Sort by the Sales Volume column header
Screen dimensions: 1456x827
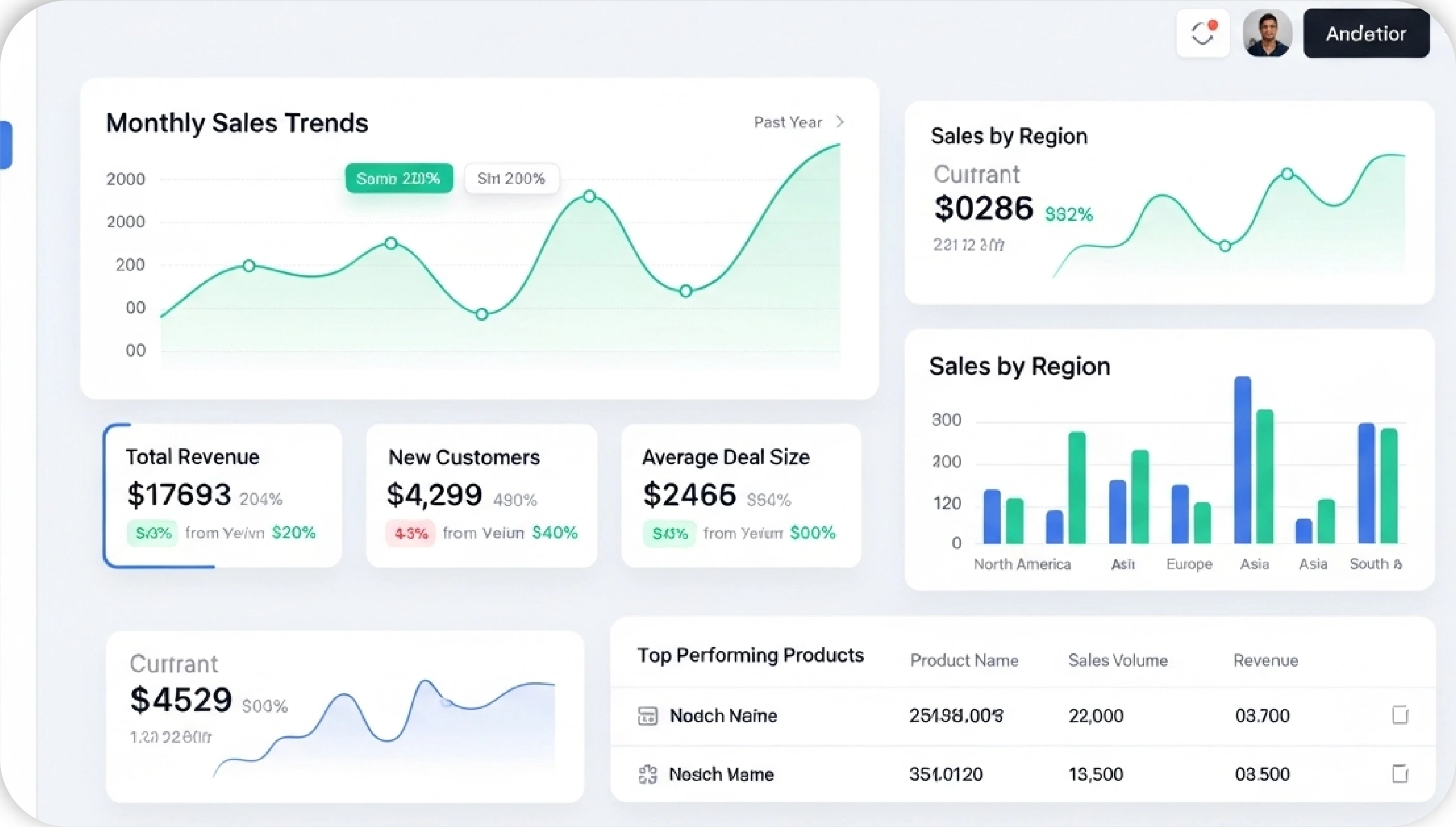pos(1118,660)
